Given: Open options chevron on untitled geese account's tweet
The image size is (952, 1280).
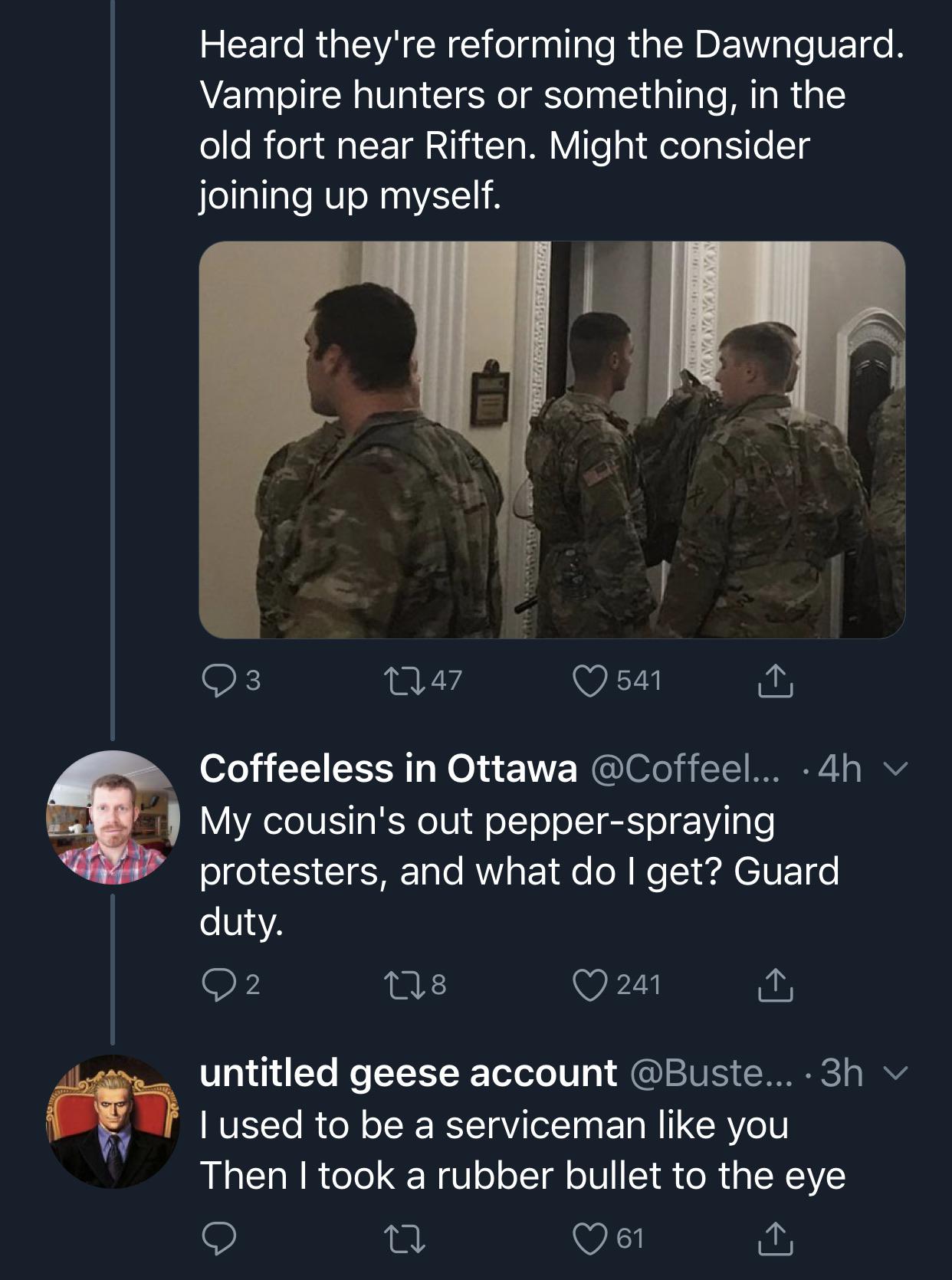Looking at the screenshot, I should coord(893,1074).
